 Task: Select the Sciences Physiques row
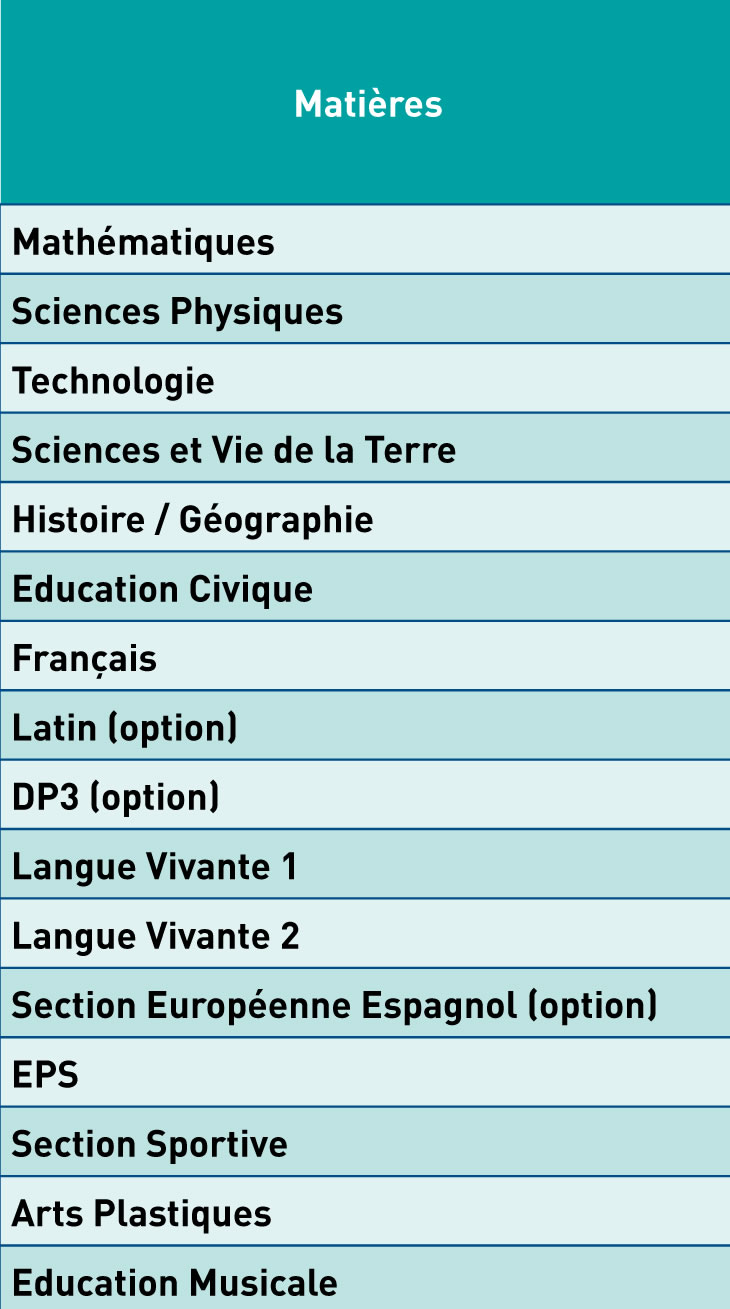[x=365, y=309]
